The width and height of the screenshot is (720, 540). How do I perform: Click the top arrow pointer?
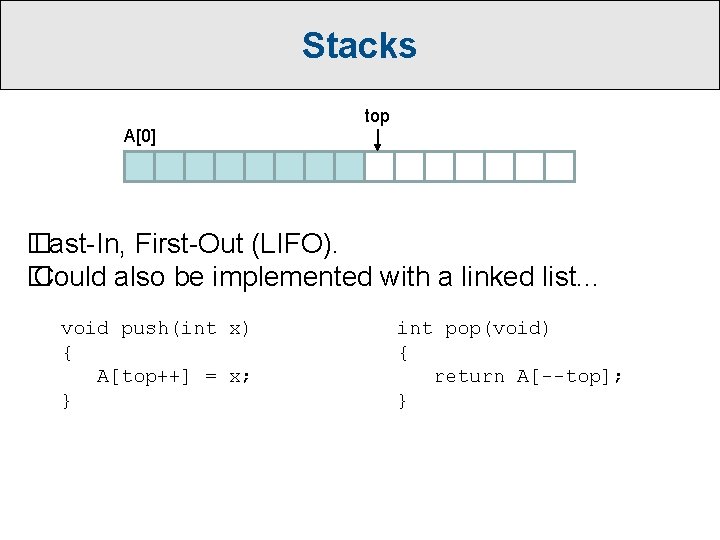coord(377,140)
